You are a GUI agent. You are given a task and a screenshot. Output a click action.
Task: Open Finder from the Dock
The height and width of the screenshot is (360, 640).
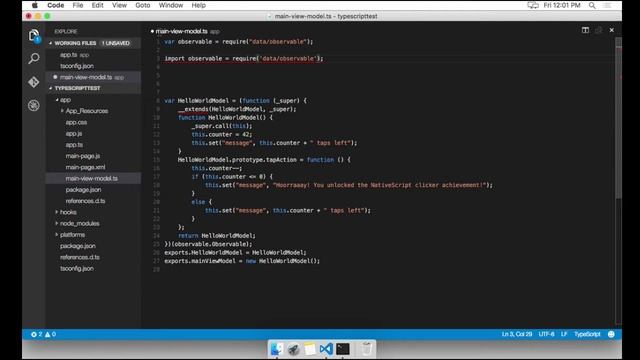[277, 349]
